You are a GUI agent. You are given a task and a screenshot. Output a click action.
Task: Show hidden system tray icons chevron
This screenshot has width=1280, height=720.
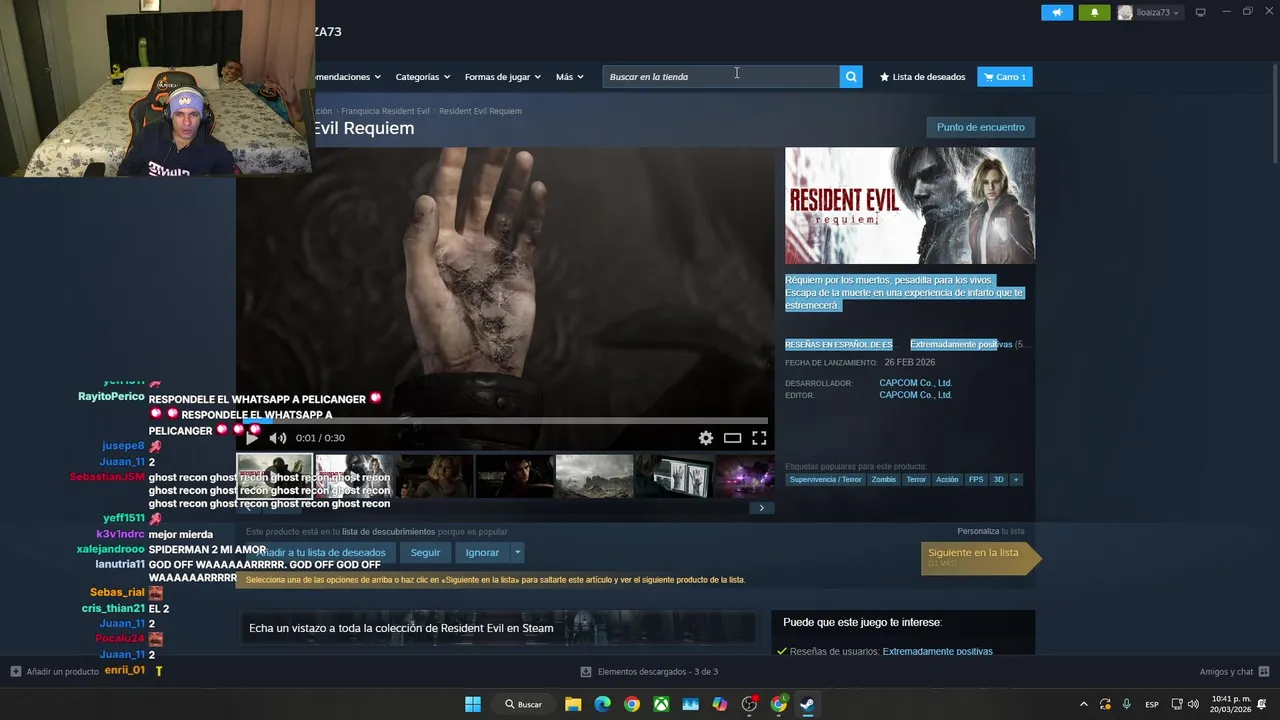(x=1083, y=704)
